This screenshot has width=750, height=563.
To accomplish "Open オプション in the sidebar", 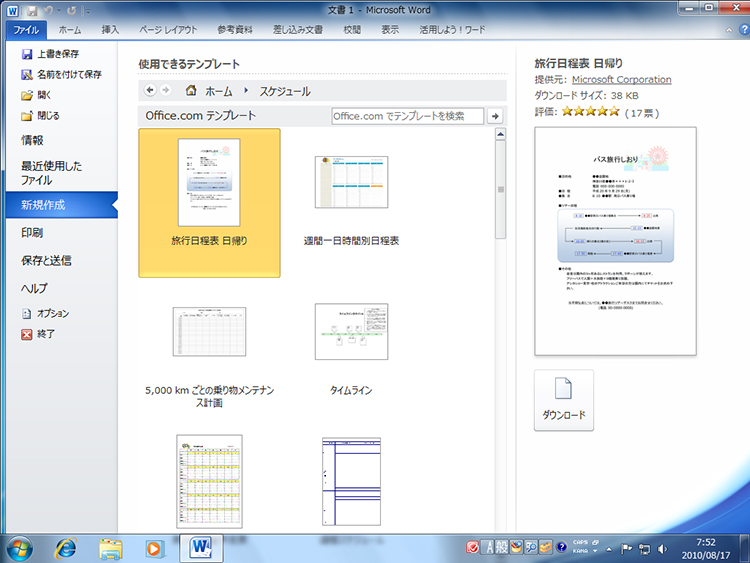I will [x=46, y=313].
